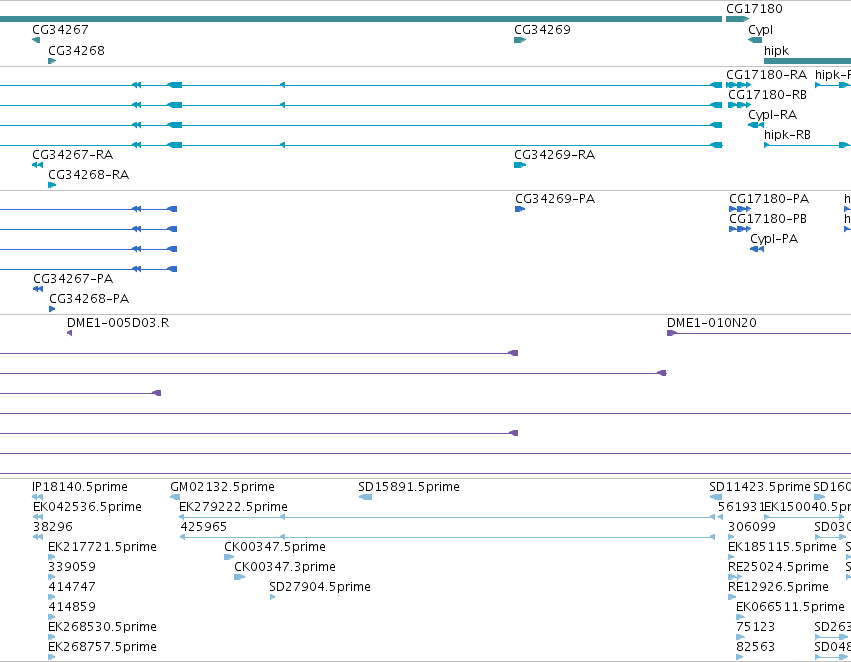Select the CG17180-PA protein label
851x662 pixels.
(x=769, y=199)
